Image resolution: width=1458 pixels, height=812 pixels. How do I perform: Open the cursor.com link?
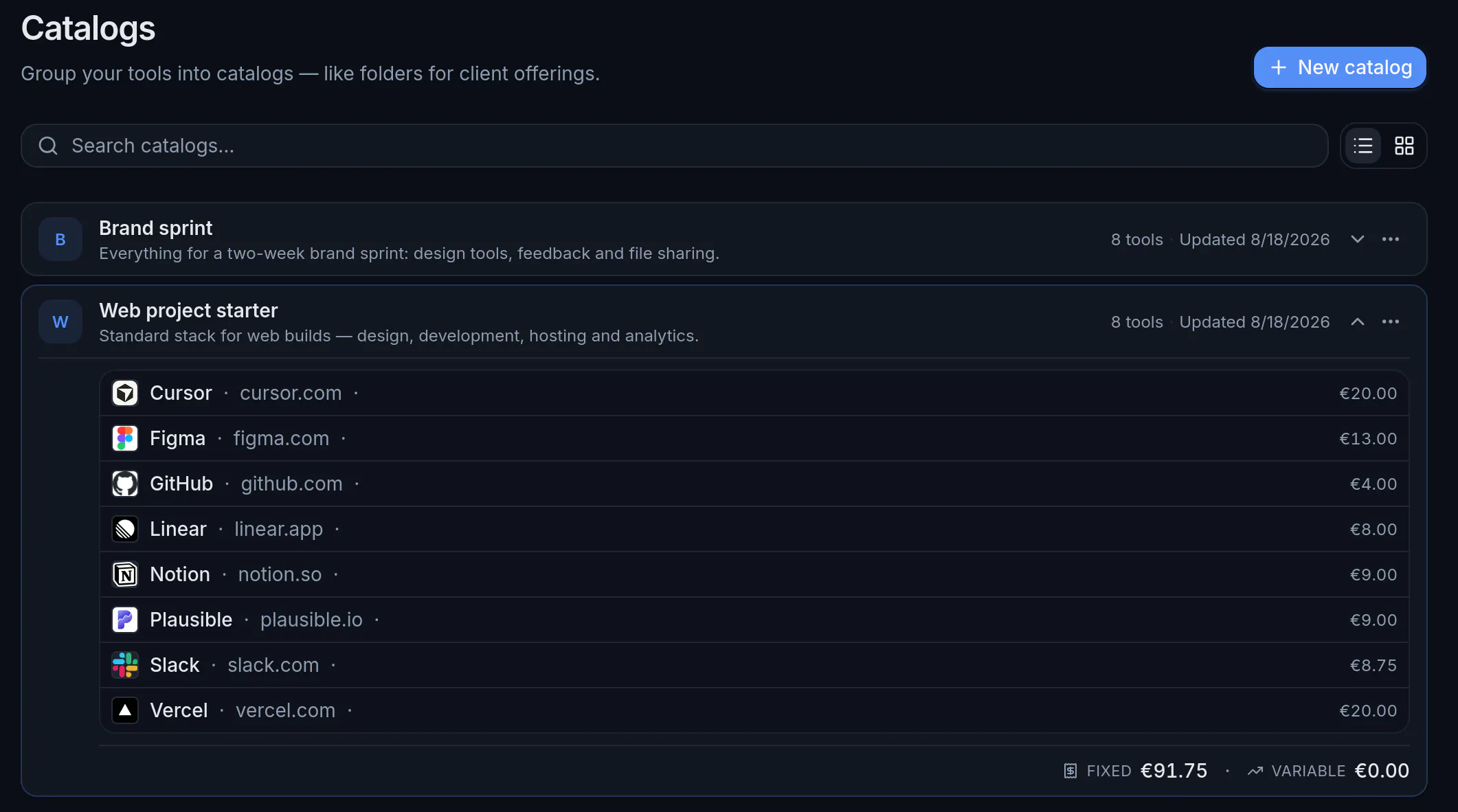(x=291, y=393)
